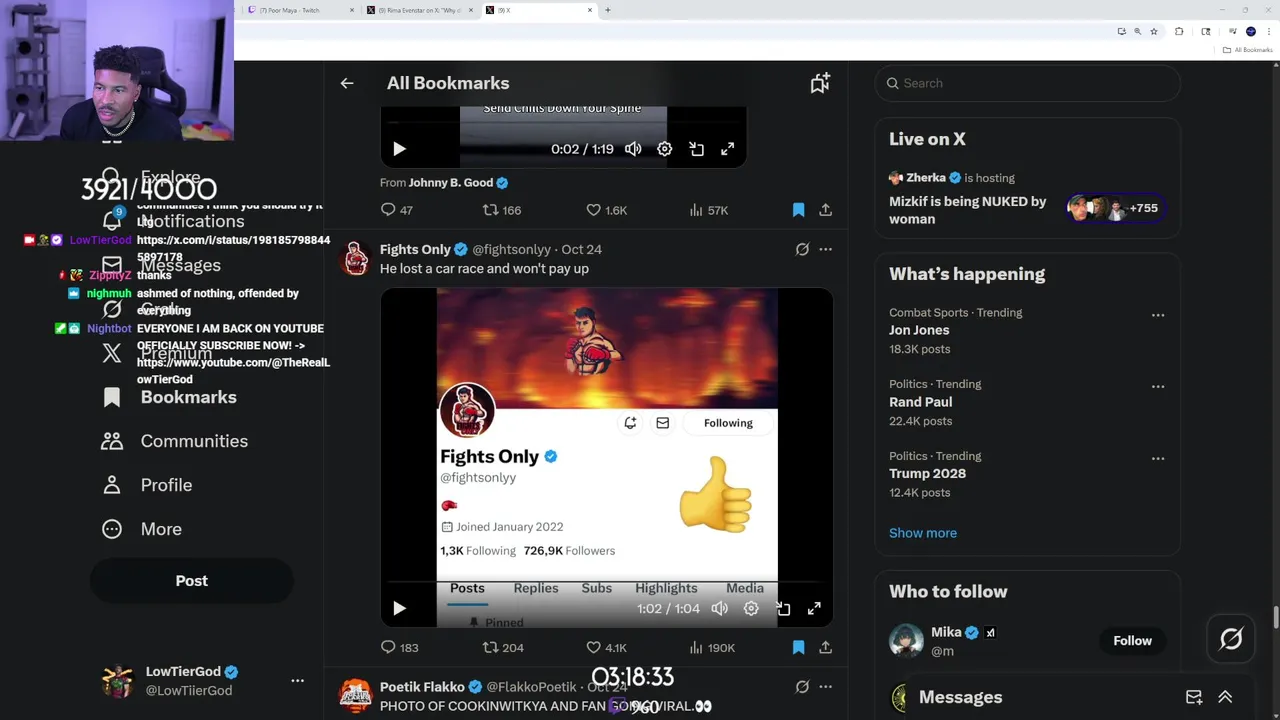Repost the post with 204 reposts
The width and height of the screenshot is (1280, 720).
click(503, 647)
